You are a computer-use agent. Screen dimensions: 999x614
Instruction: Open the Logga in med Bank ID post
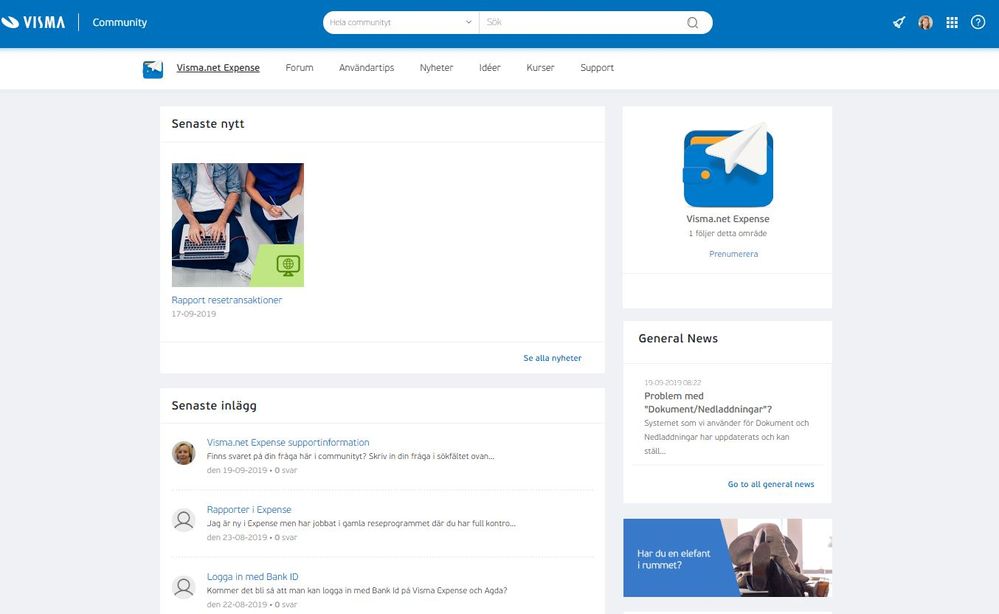point(252,576)
